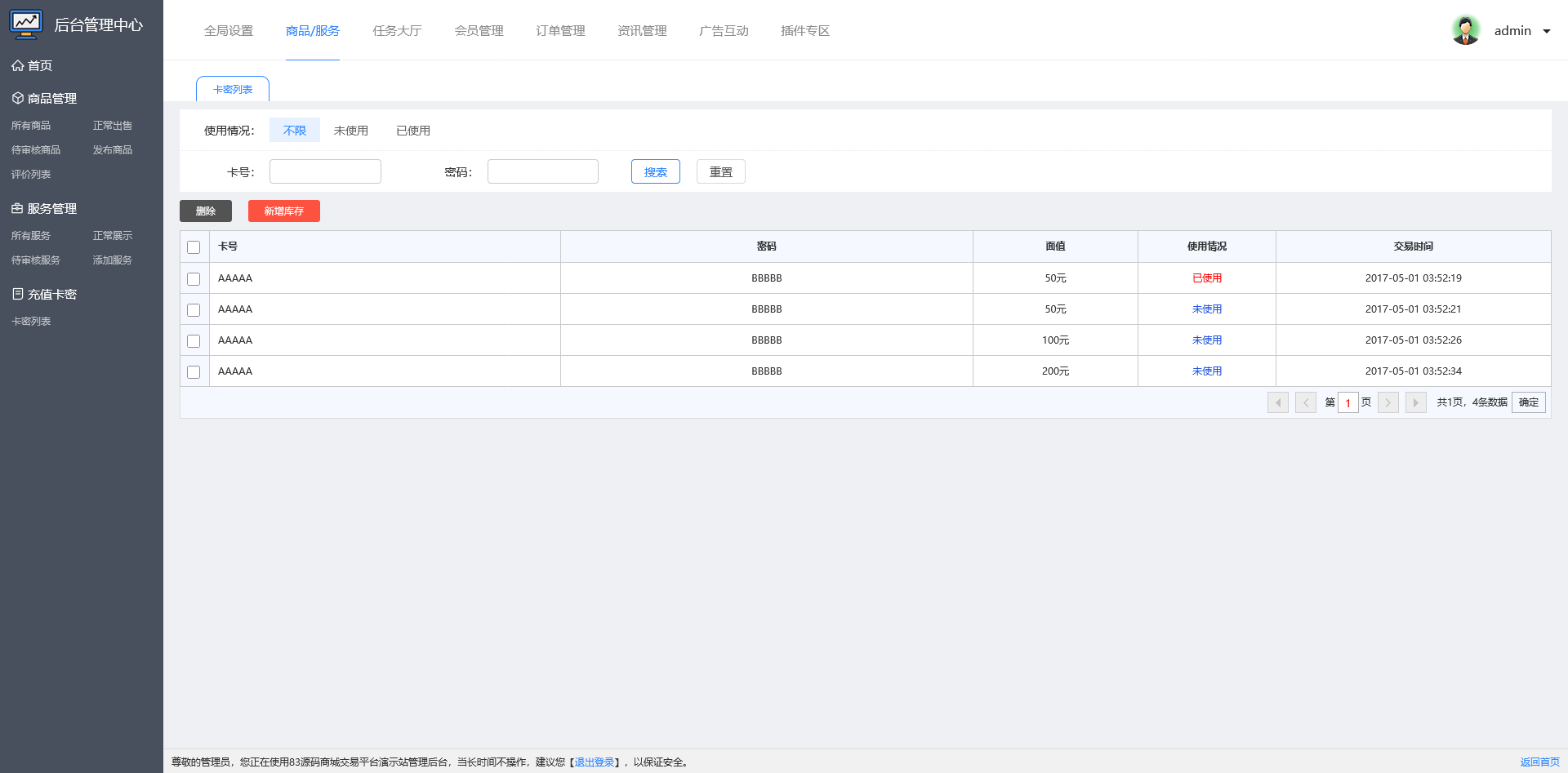Viewport: 1568px width, 773px height.
Task: Open 插件专区 top menu
Action: click(805, 31)
